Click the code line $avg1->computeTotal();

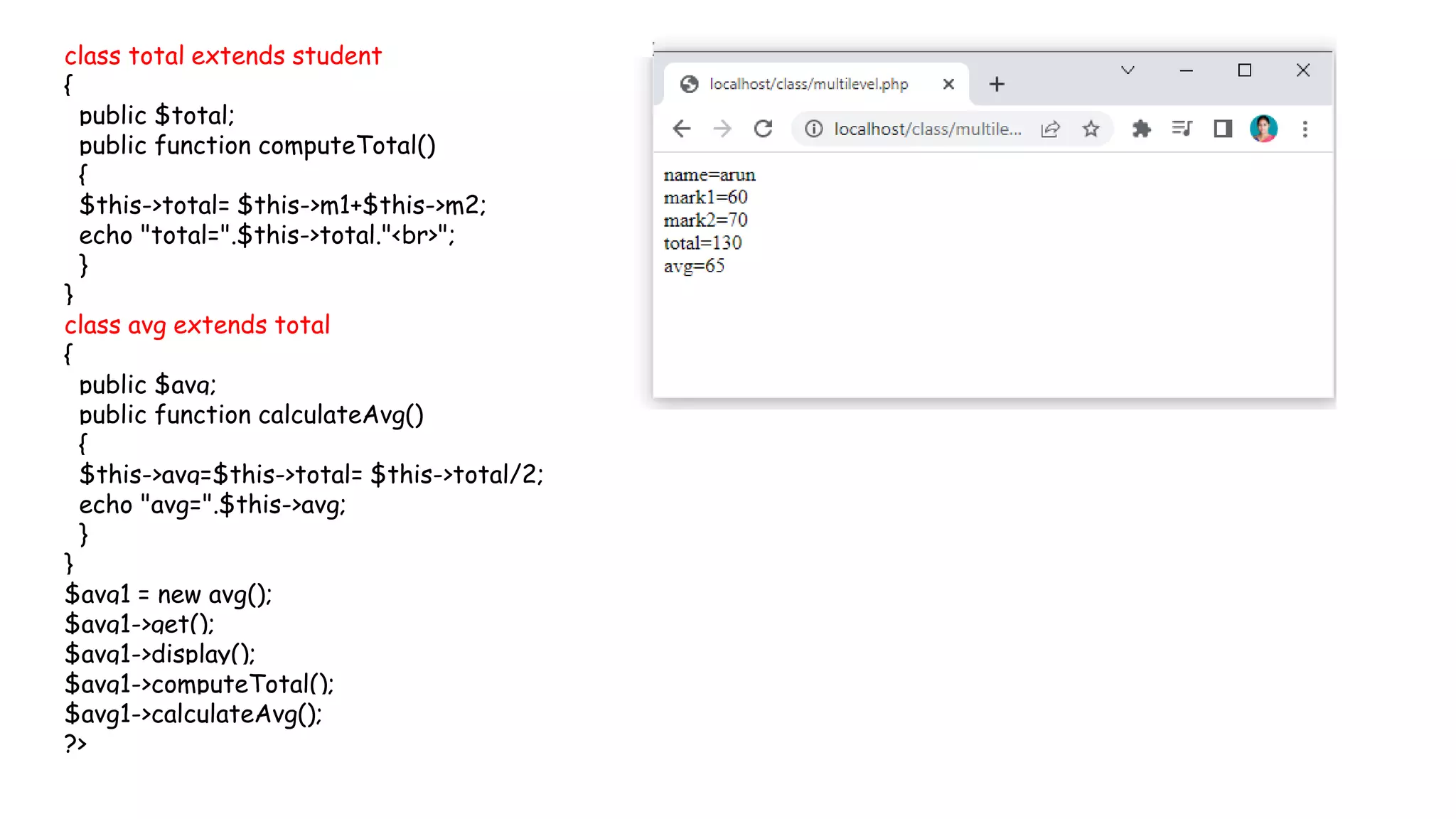tap(199, 684)
